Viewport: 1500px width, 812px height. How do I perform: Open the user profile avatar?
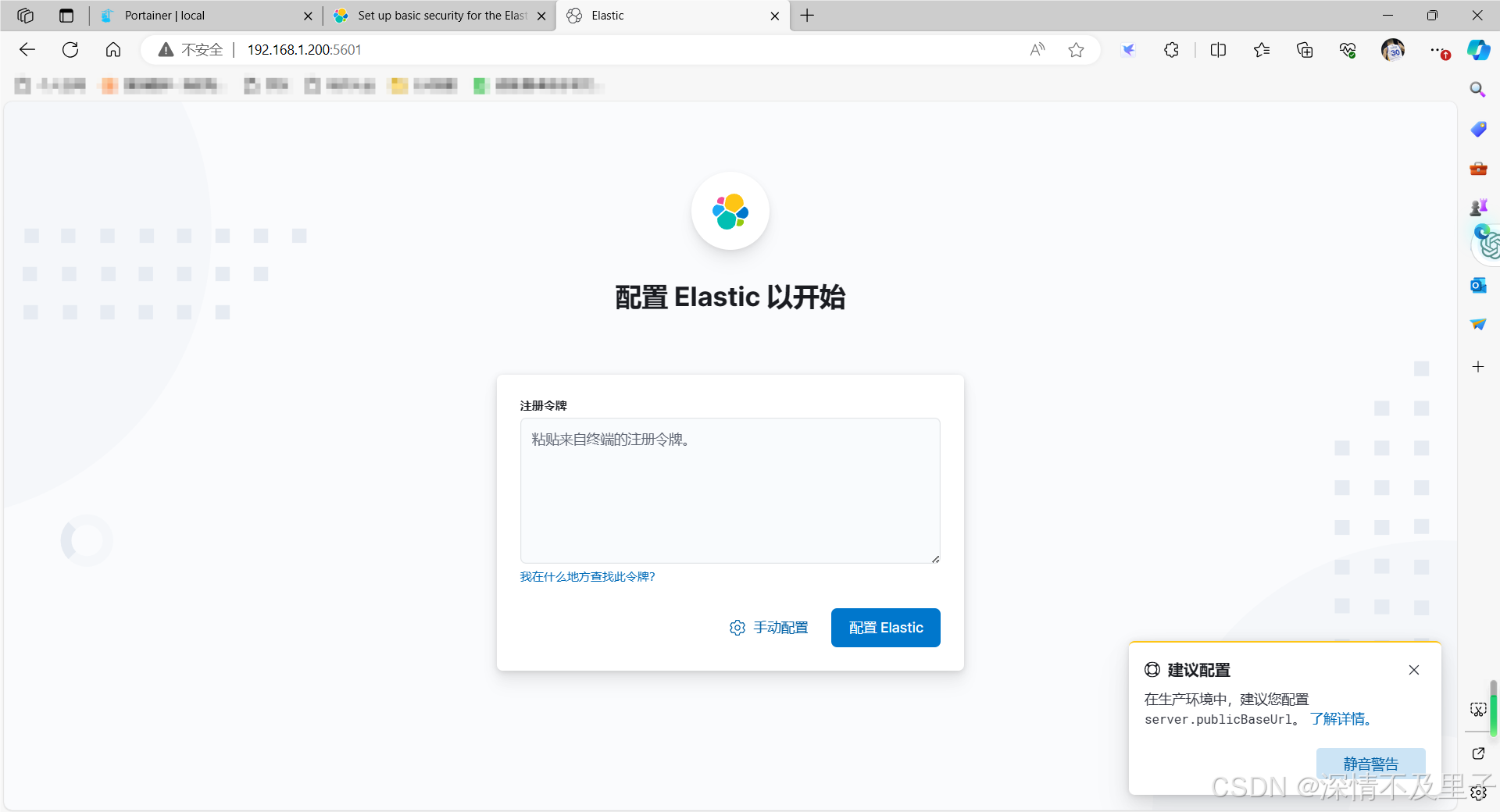click(x=1392, y=50)
